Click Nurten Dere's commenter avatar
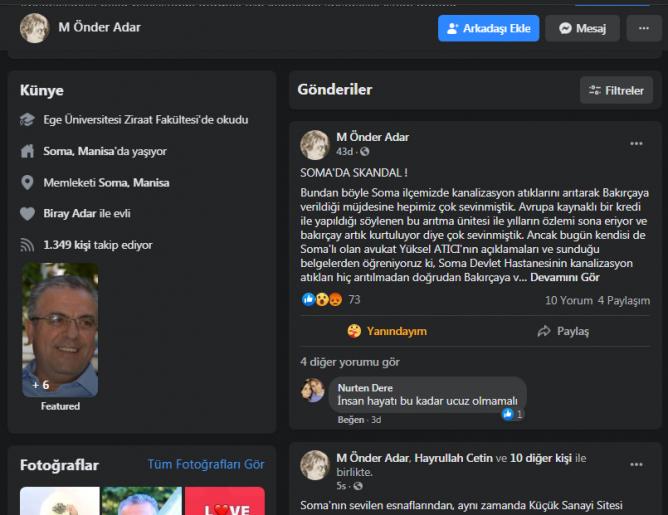Screen dimensions: 668x515 pos(313,390)
